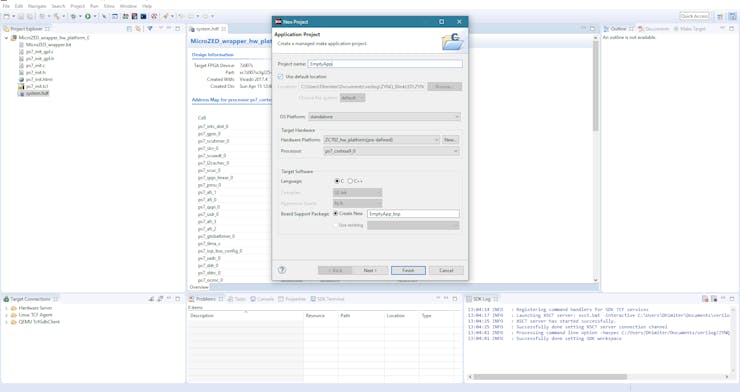Click the system.hdf editor vertical scrollbar
Screen dimensions: 740x392
click(596, 85)
